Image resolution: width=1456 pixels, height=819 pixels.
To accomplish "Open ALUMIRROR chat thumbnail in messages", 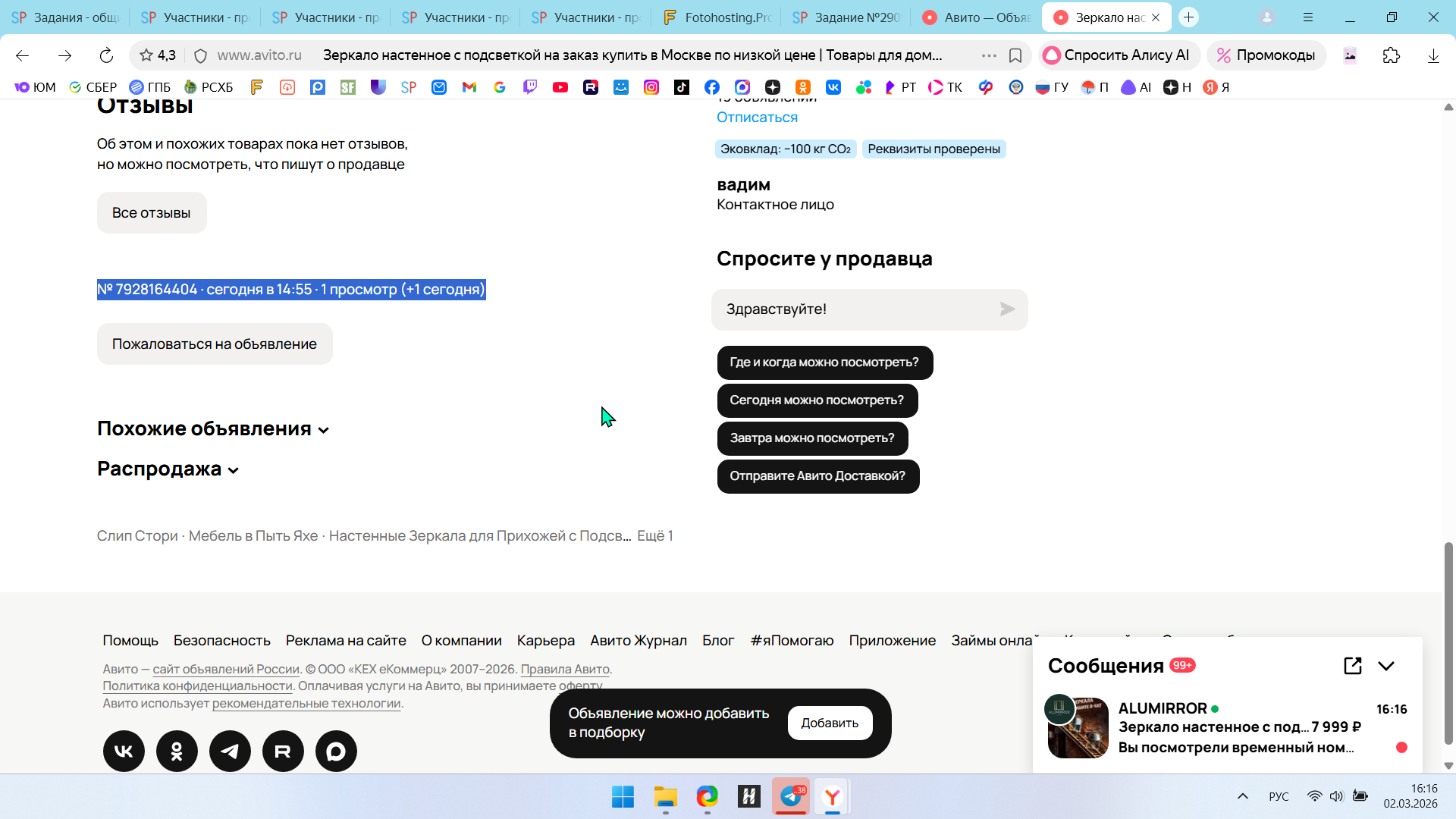I will click(1077, 726).
